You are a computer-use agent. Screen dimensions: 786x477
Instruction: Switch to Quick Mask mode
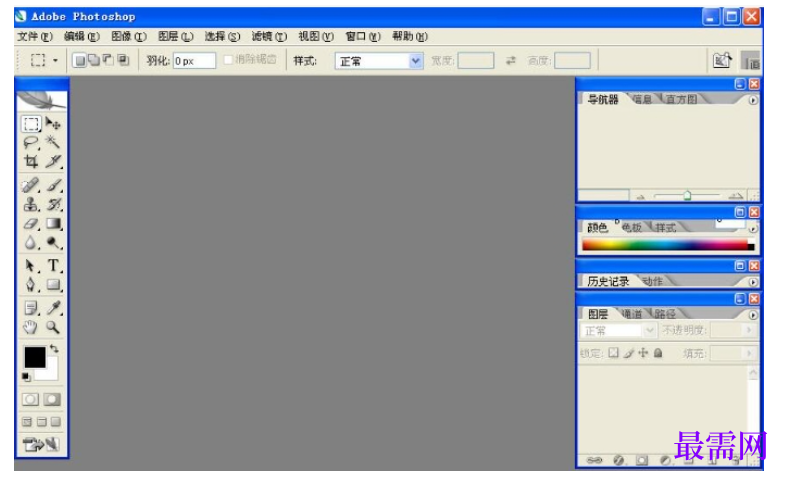pyautogui.click(x=52, y=399)
